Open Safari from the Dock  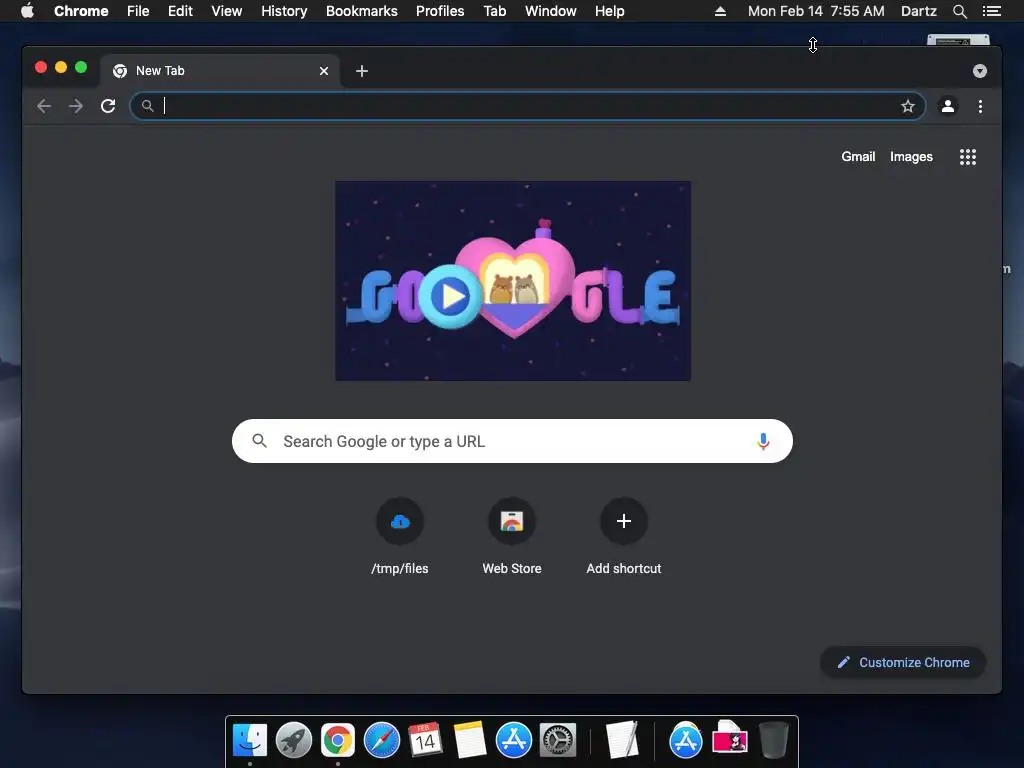point(381,740)
